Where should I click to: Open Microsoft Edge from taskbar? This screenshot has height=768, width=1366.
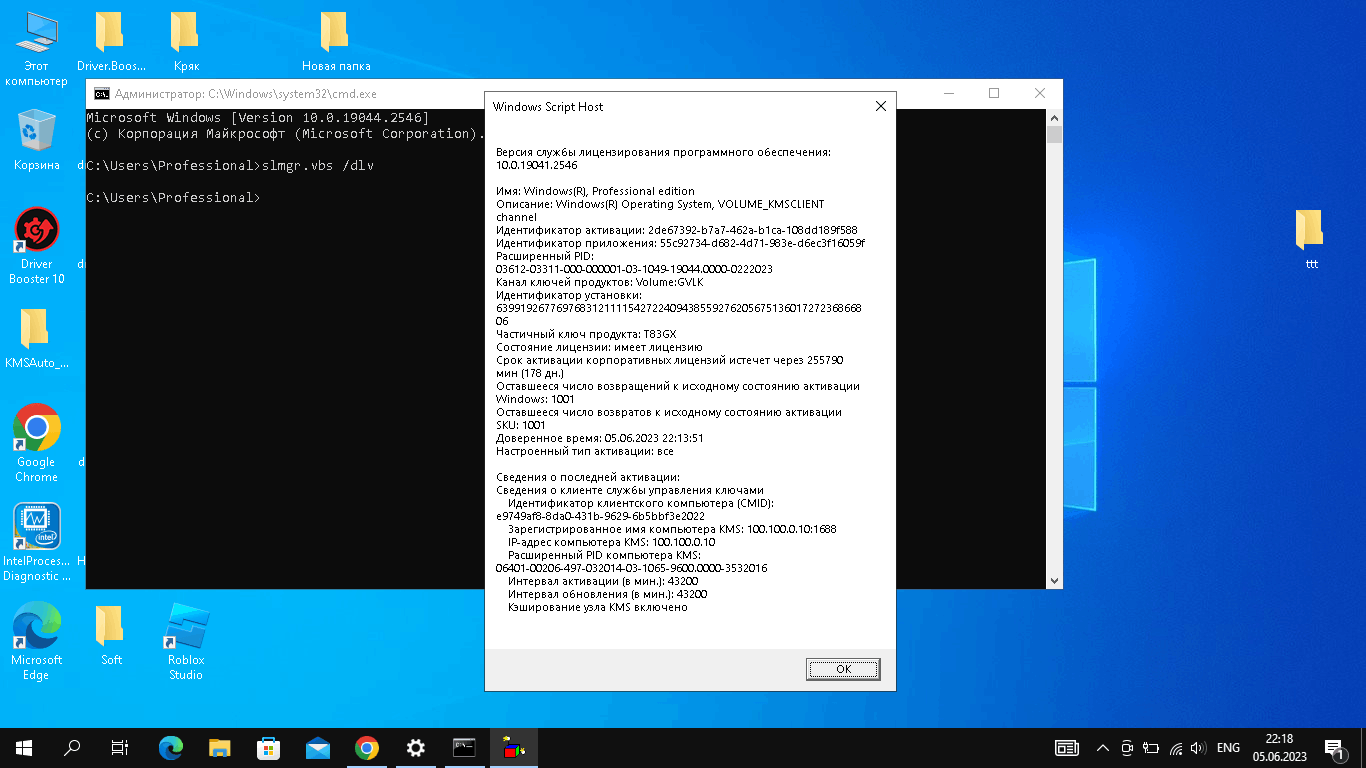(171, 748)
